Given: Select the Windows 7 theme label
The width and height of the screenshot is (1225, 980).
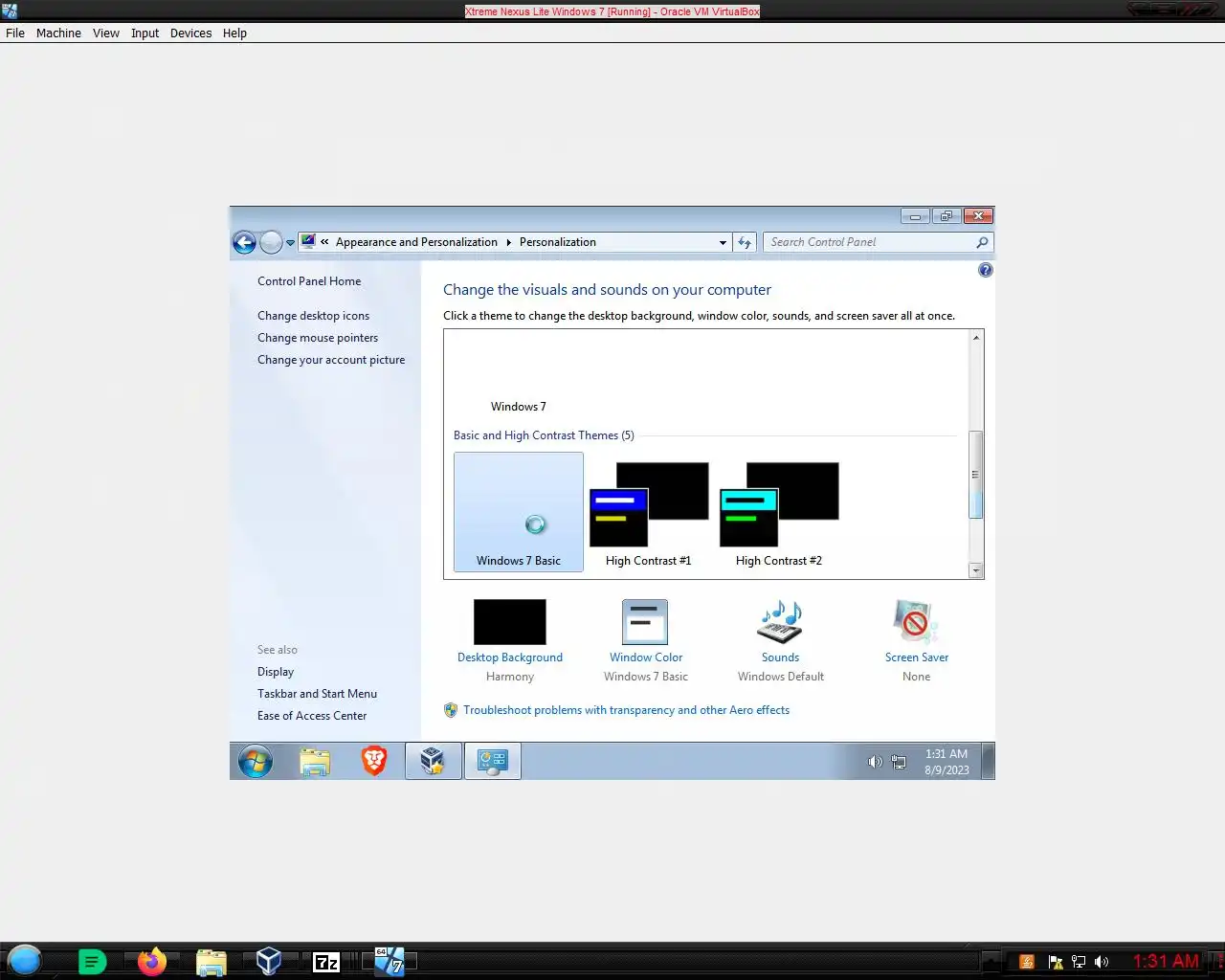Looking at the screenshot, I should coord(519,407).
